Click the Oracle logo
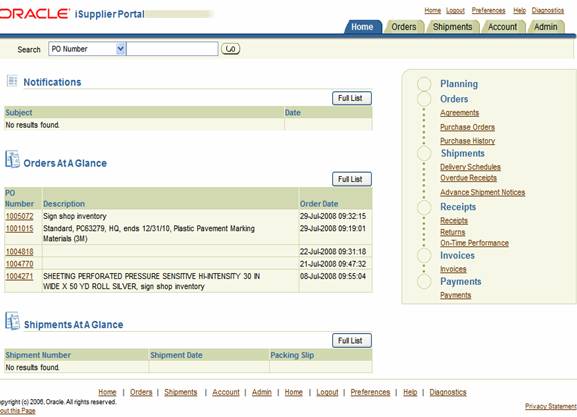577x417 pixels. pyautogui.click(x=34, y=14)
